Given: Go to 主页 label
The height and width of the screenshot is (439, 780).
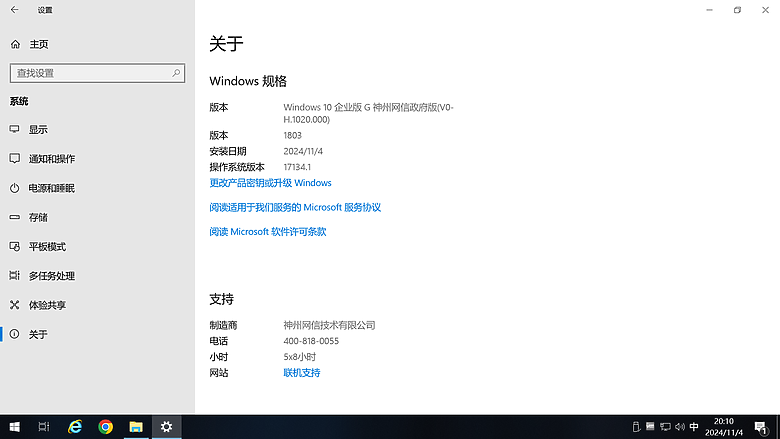Looking at the screenshot, I should pyautogui.click(x=39, y=44).
